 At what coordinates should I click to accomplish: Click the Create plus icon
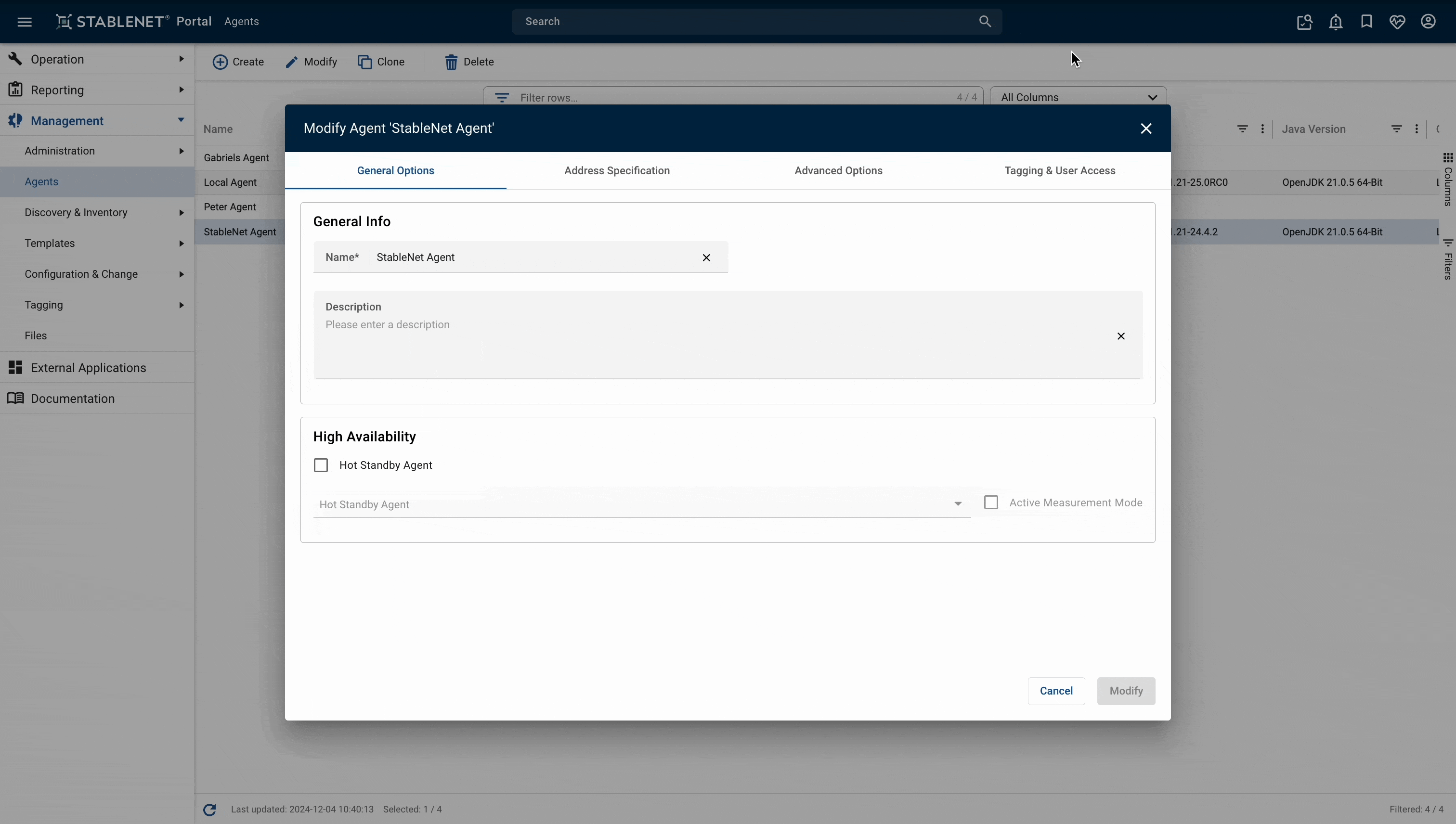coord(220,62)
